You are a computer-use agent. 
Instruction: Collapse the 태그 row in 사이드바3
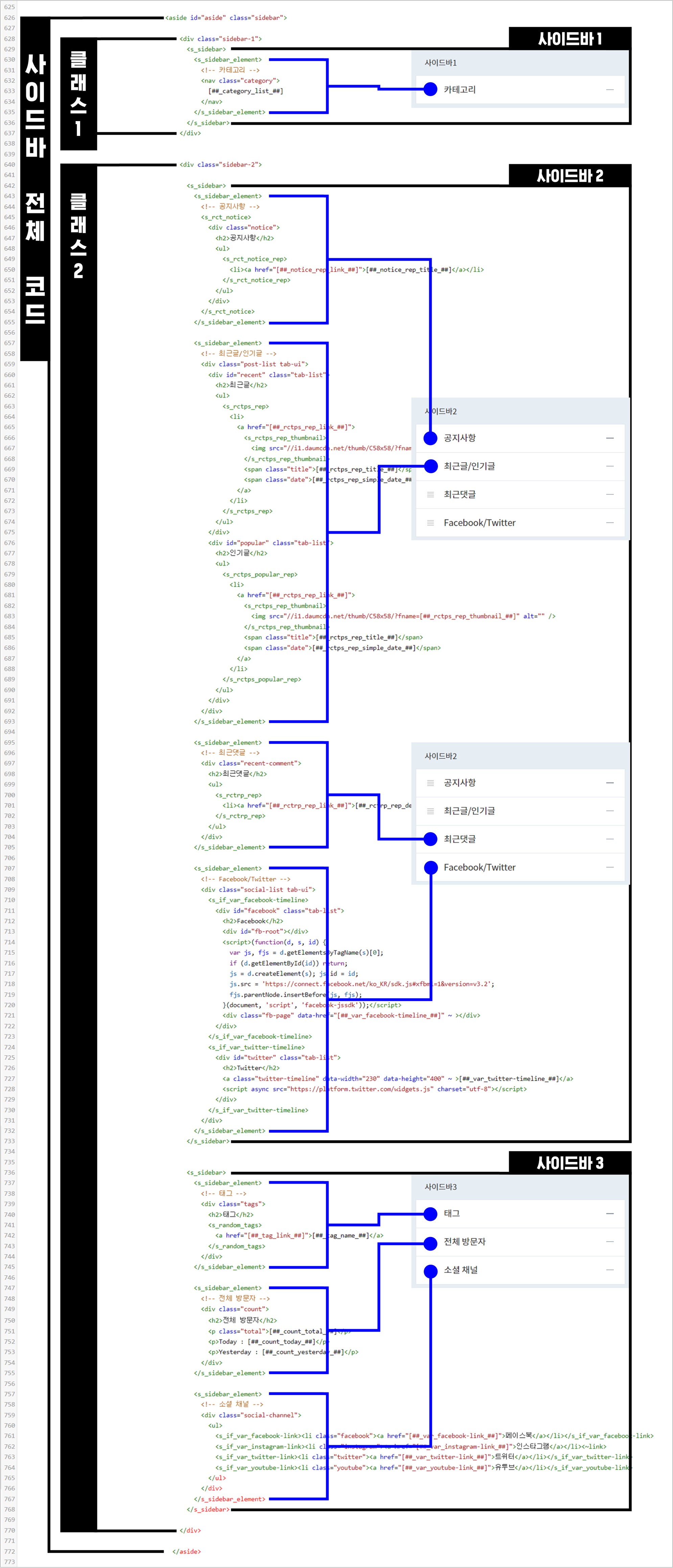tap(610, 1214)
